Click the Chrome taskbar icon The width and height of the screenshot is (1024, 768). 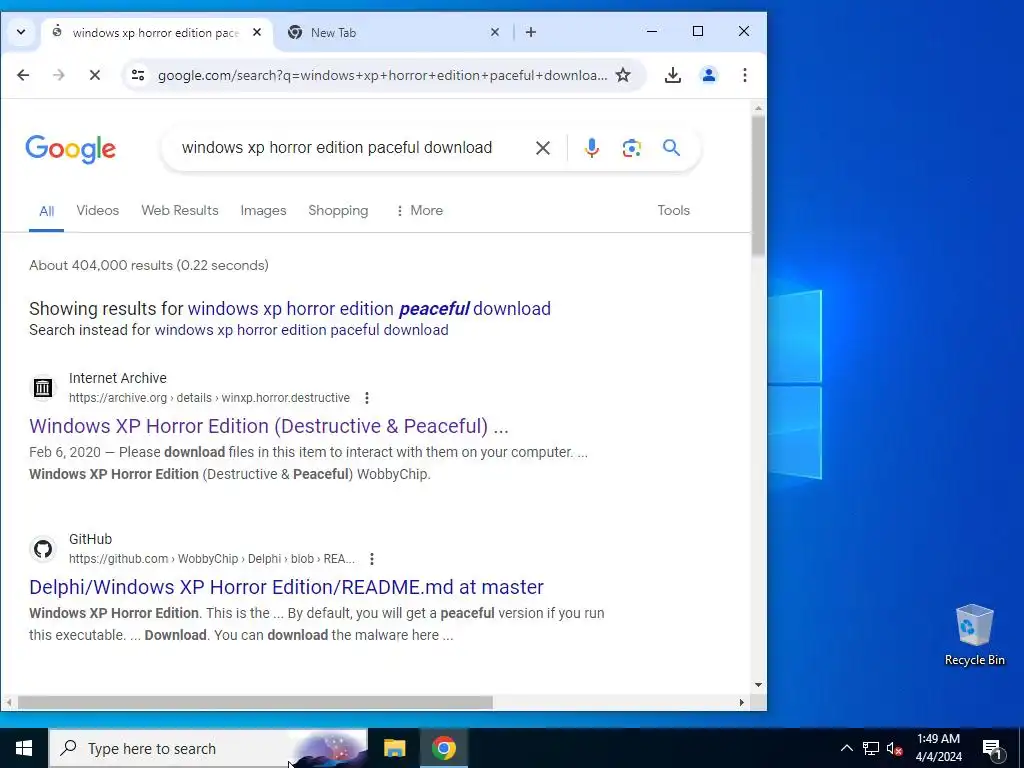[443, 748]
